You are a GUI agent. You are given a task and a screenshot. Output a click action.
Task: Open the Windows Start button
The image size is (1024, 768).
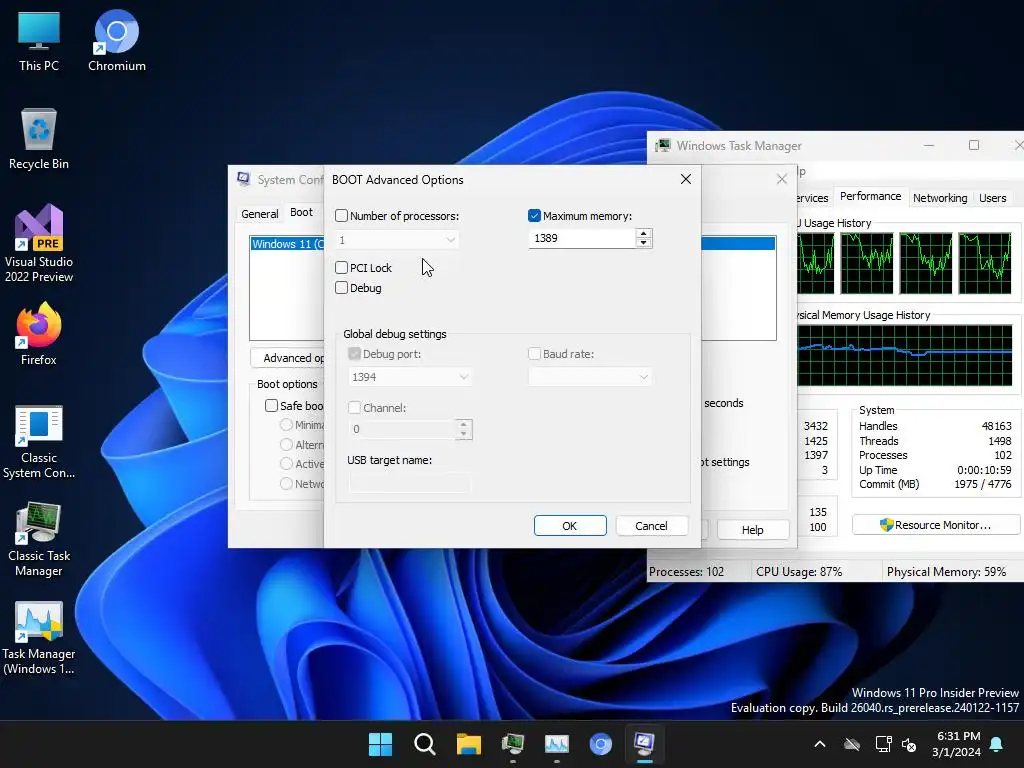[x=380, y=744]
